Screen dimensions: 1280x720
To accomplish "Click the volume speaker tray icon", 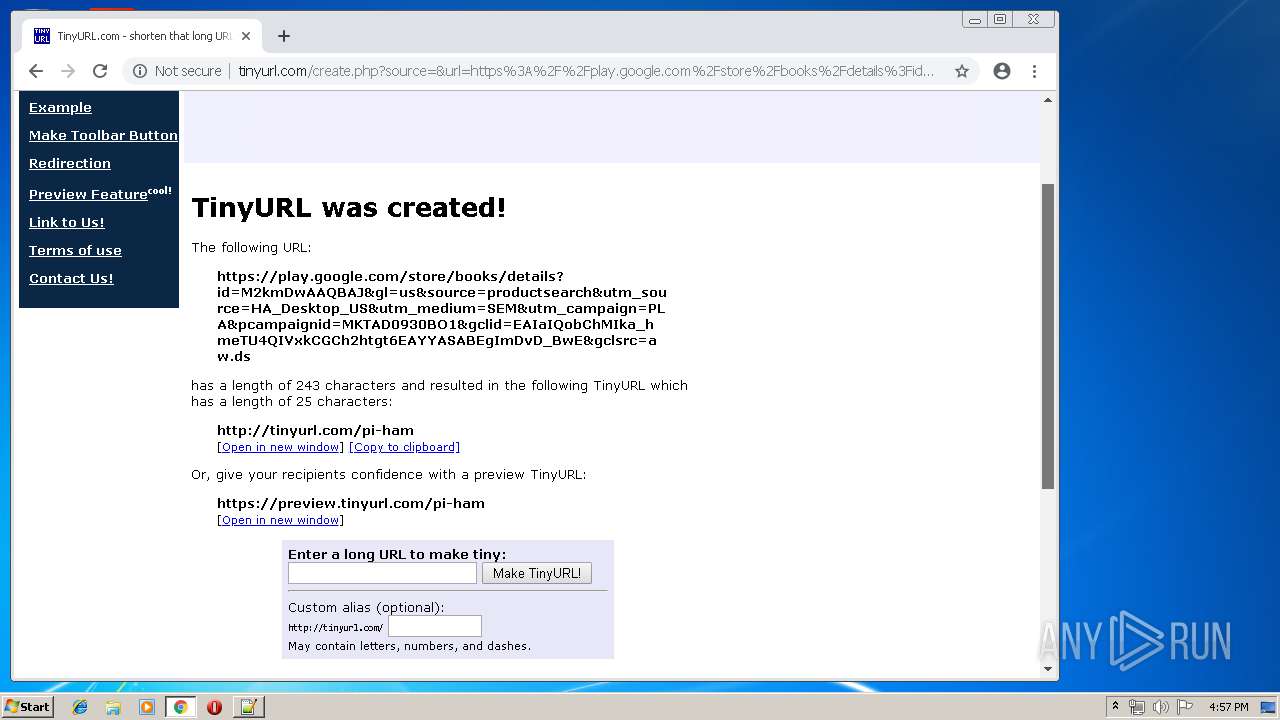I will [x=1160, y=707].
